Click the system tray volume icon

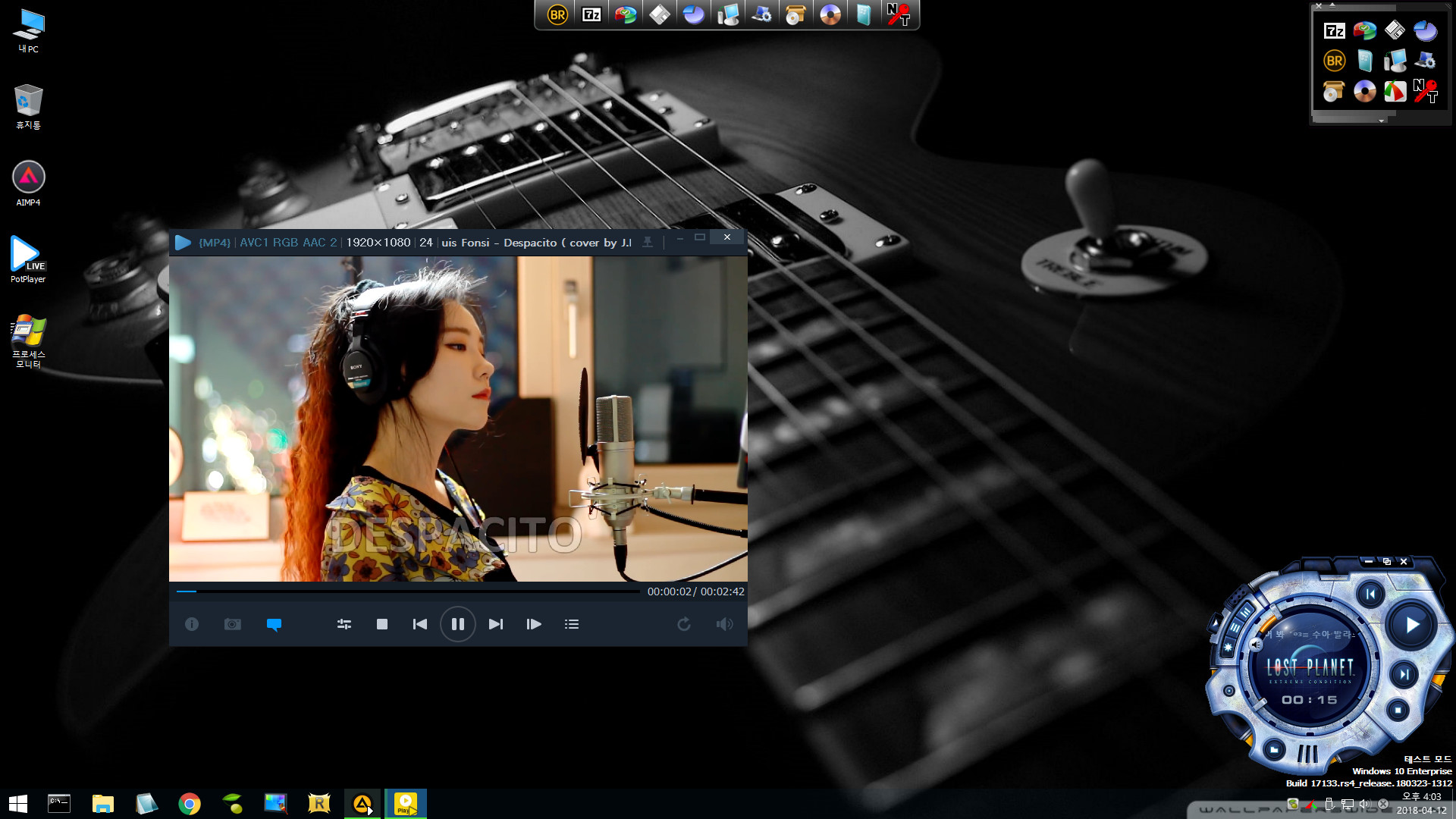coord(1365,804)
